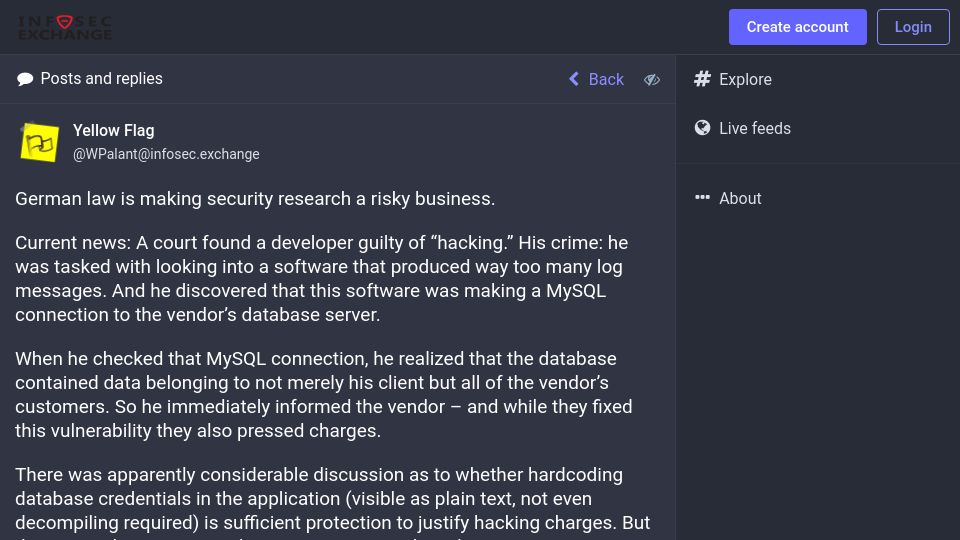Screen dimensions: 960x540
Task: Open the Yellow Flag avatar thumbnail
Action: [40, 142]
